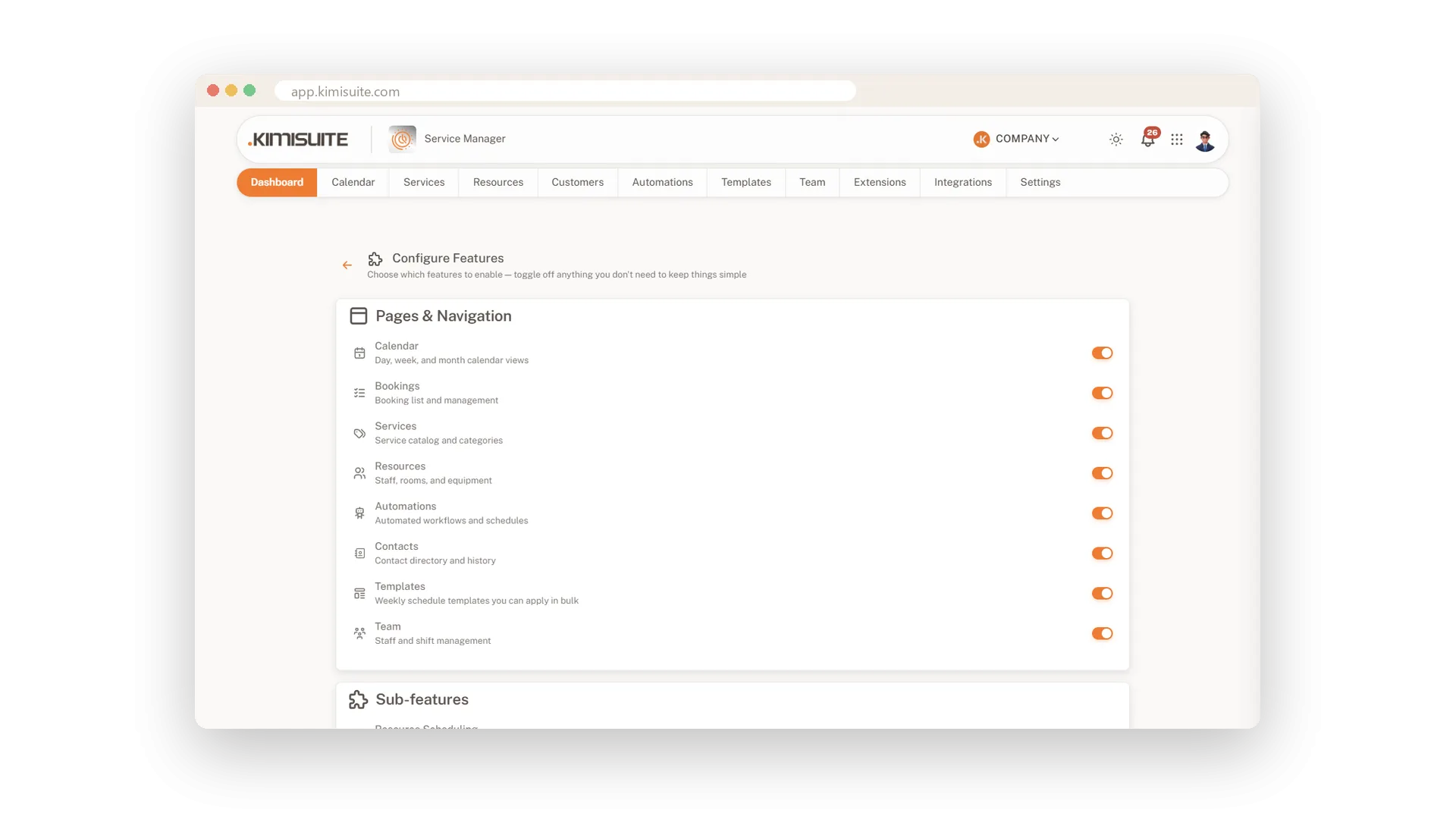Screen dimensions: 1456x819
Task: Disable the Team page toggle
Action: 1102,634
